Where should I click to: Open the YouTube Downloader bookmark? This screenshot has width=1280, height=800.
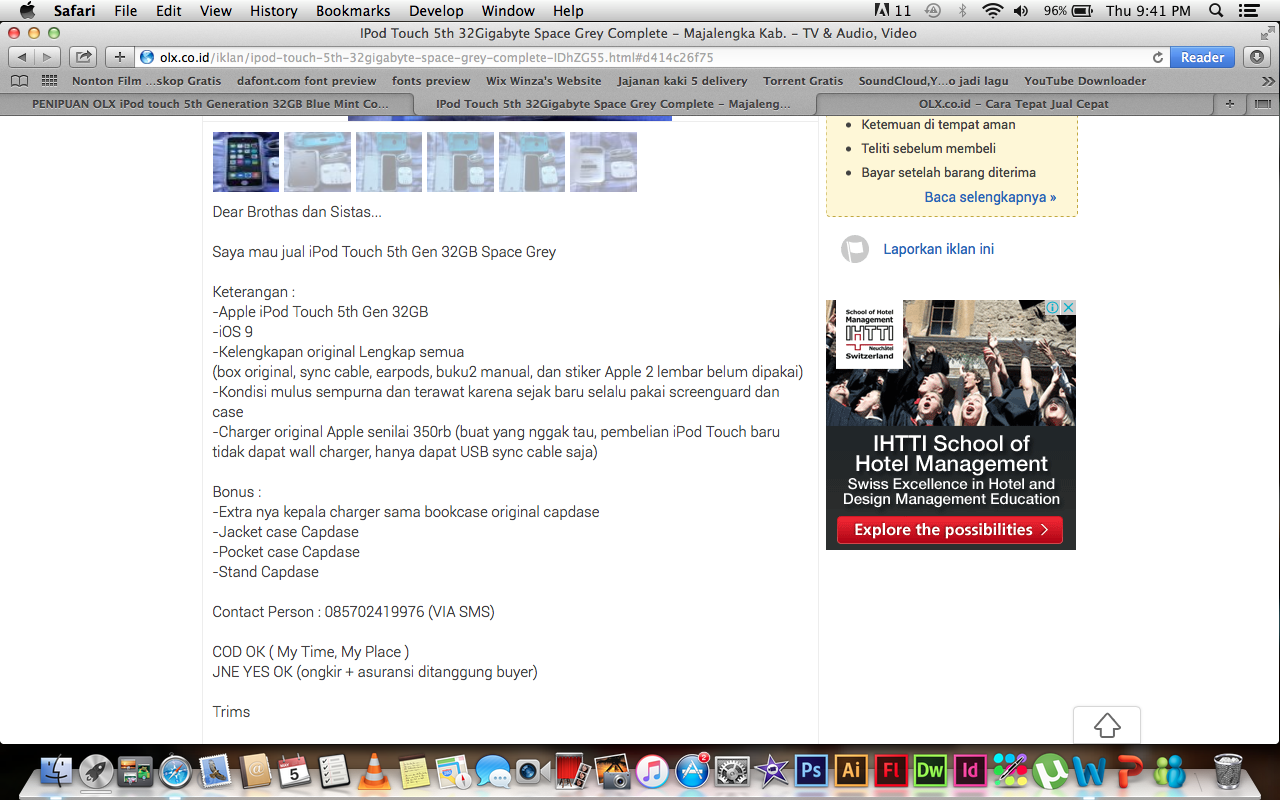(1085, 81)
